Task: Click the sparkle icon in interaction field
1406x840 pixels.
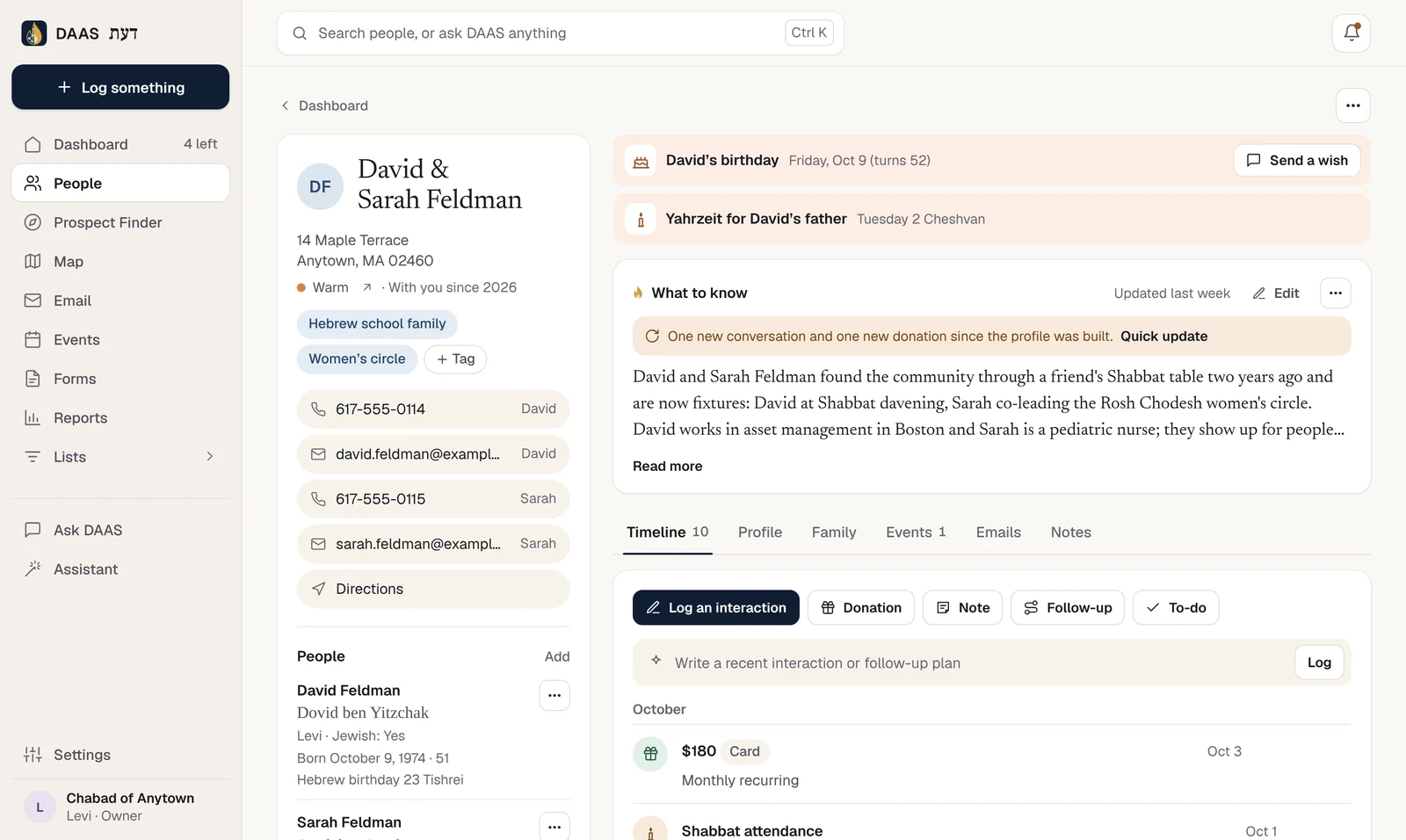Action: [x=656, y=660]
